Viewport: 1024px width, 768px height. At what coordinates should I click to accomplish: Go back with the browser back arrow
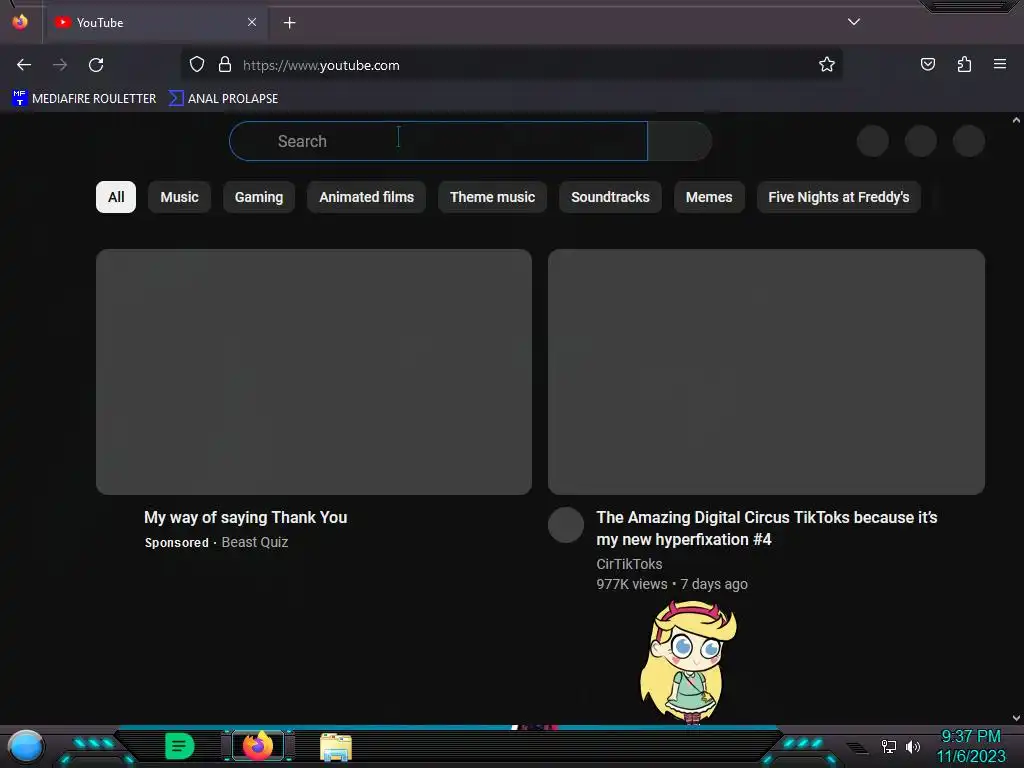[x=24, y=65]
